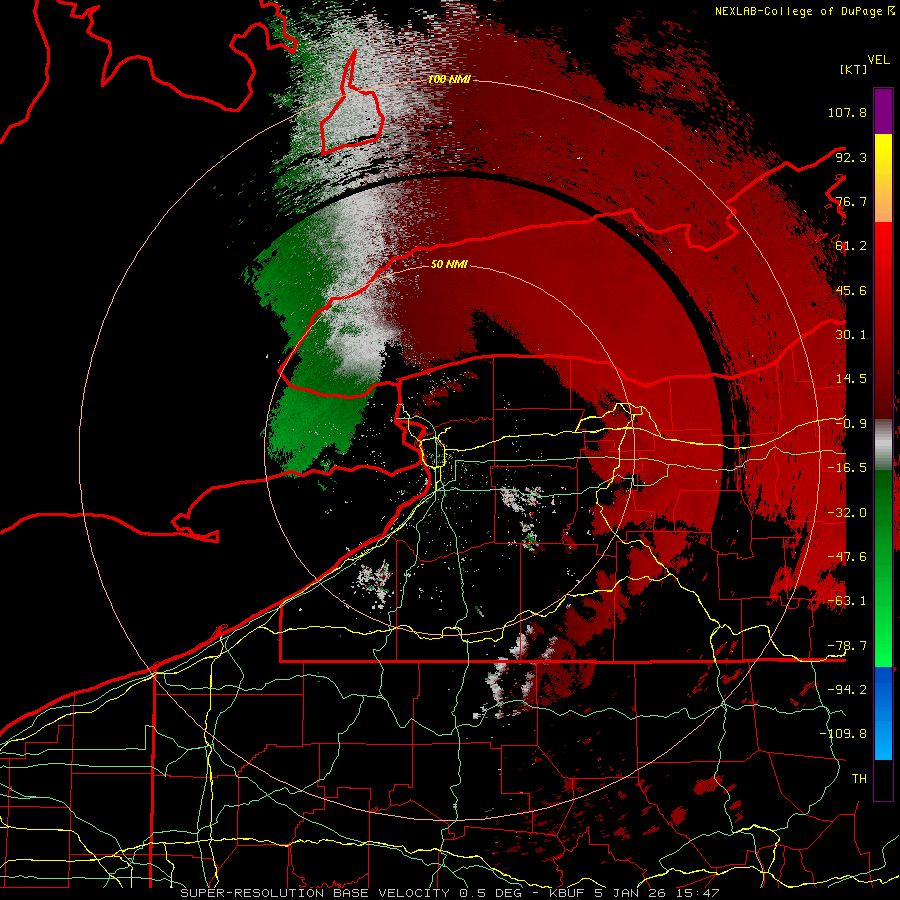Click the 50 NMI range ring label
The width and height of the screenshot is (900, 900).
pyautogui.click(x=449, y=264)
